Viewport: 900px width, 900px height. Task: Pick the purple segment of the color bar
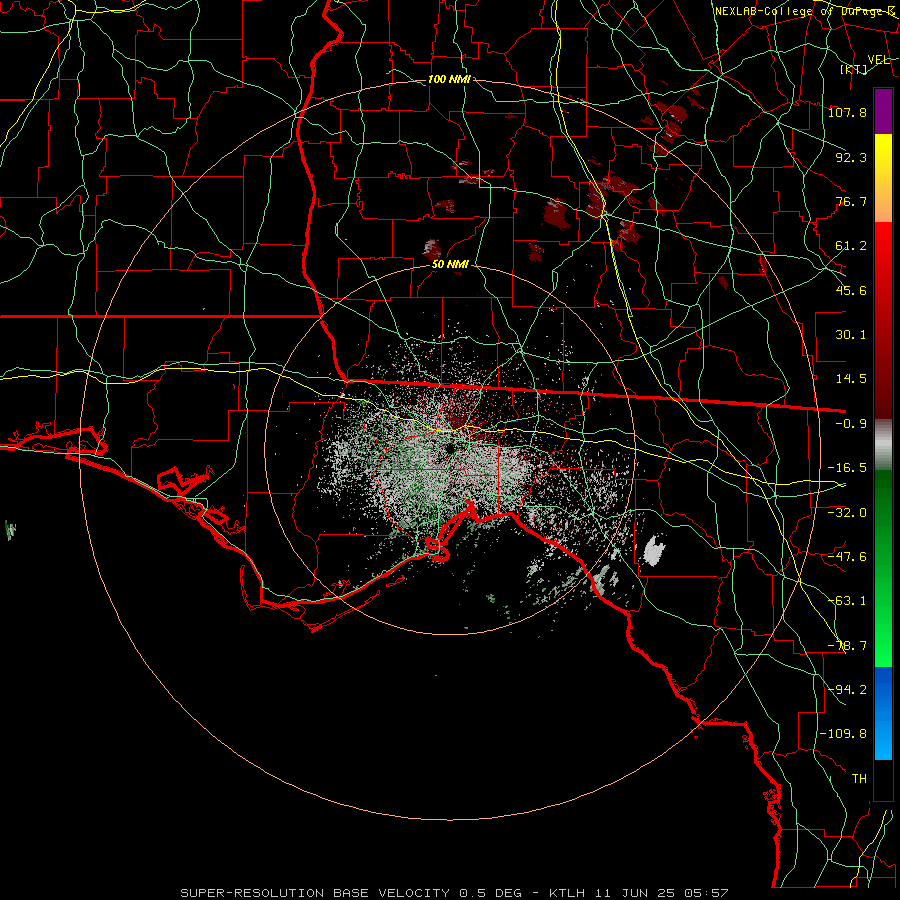click(883, 111)
